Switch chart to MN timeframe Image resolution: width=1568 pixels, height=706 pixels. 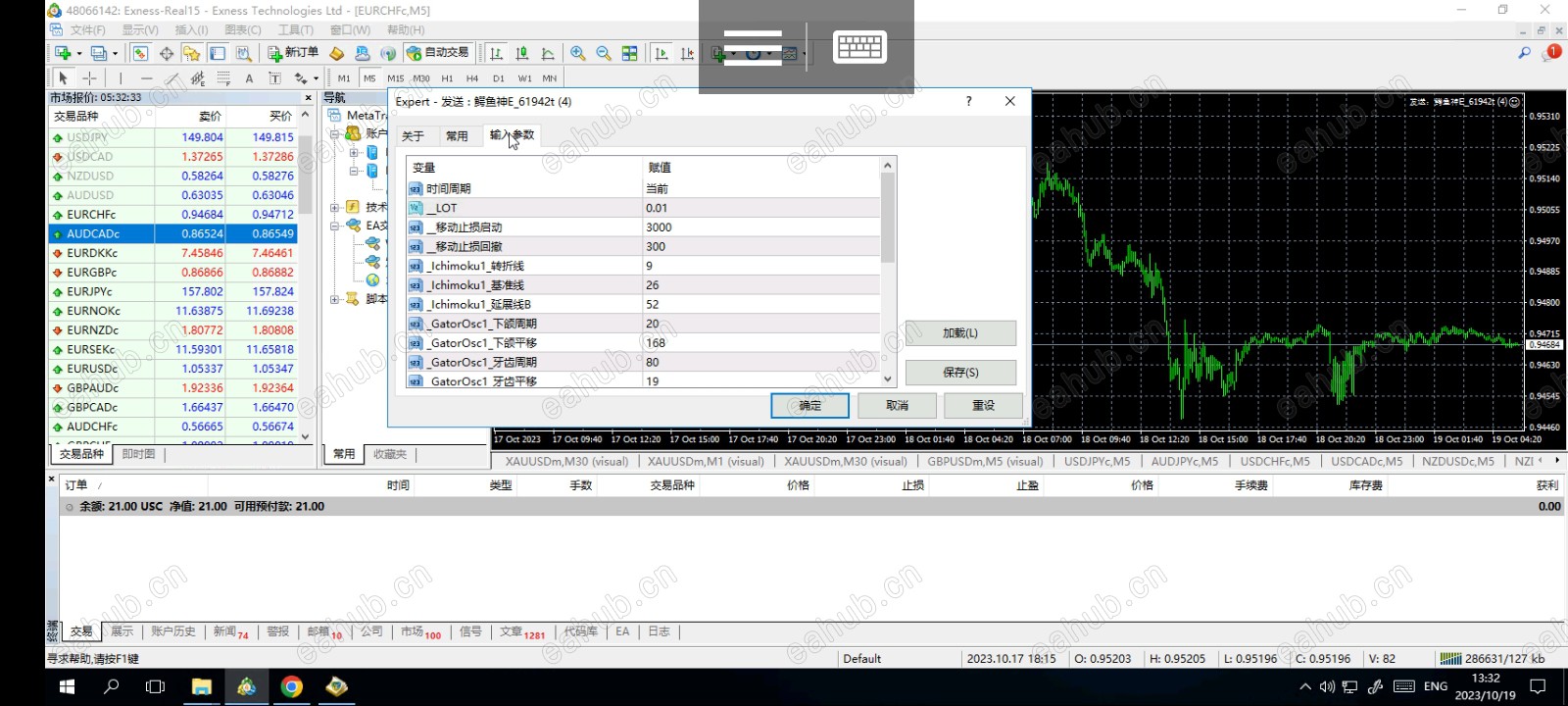[x=550, y=78]
